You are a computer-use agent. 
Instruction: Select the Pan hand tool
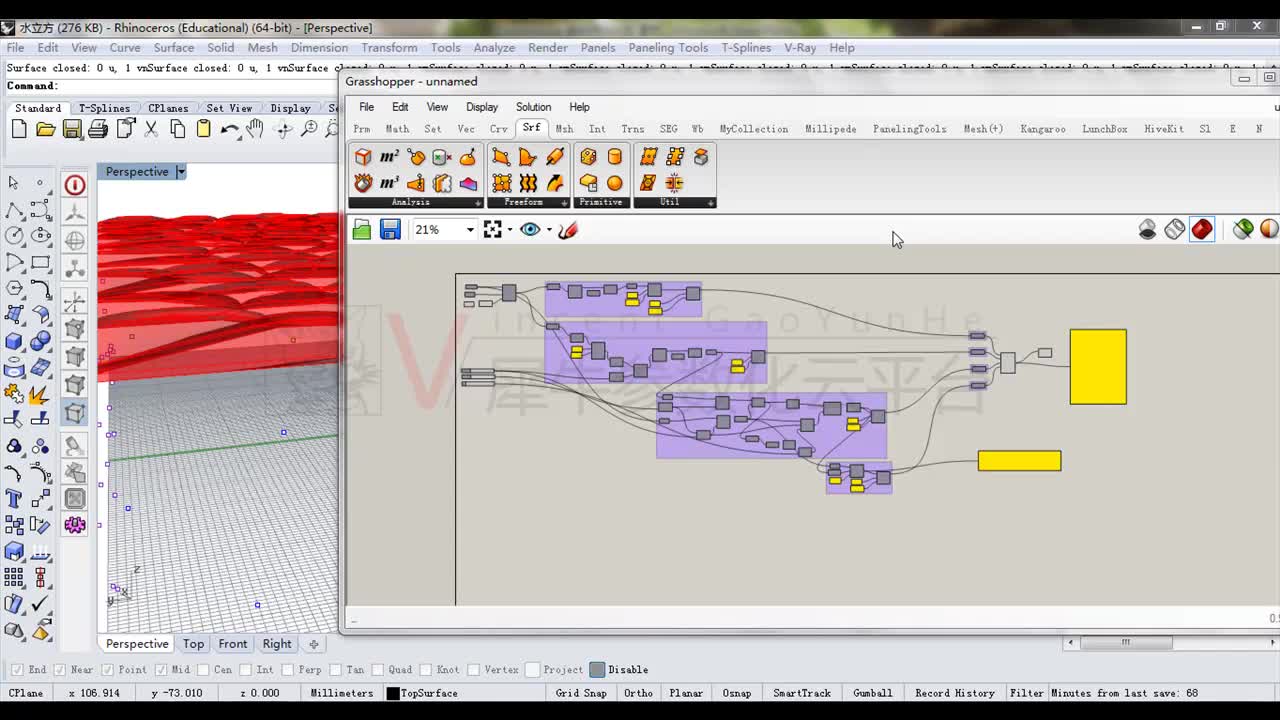point(256,129)
